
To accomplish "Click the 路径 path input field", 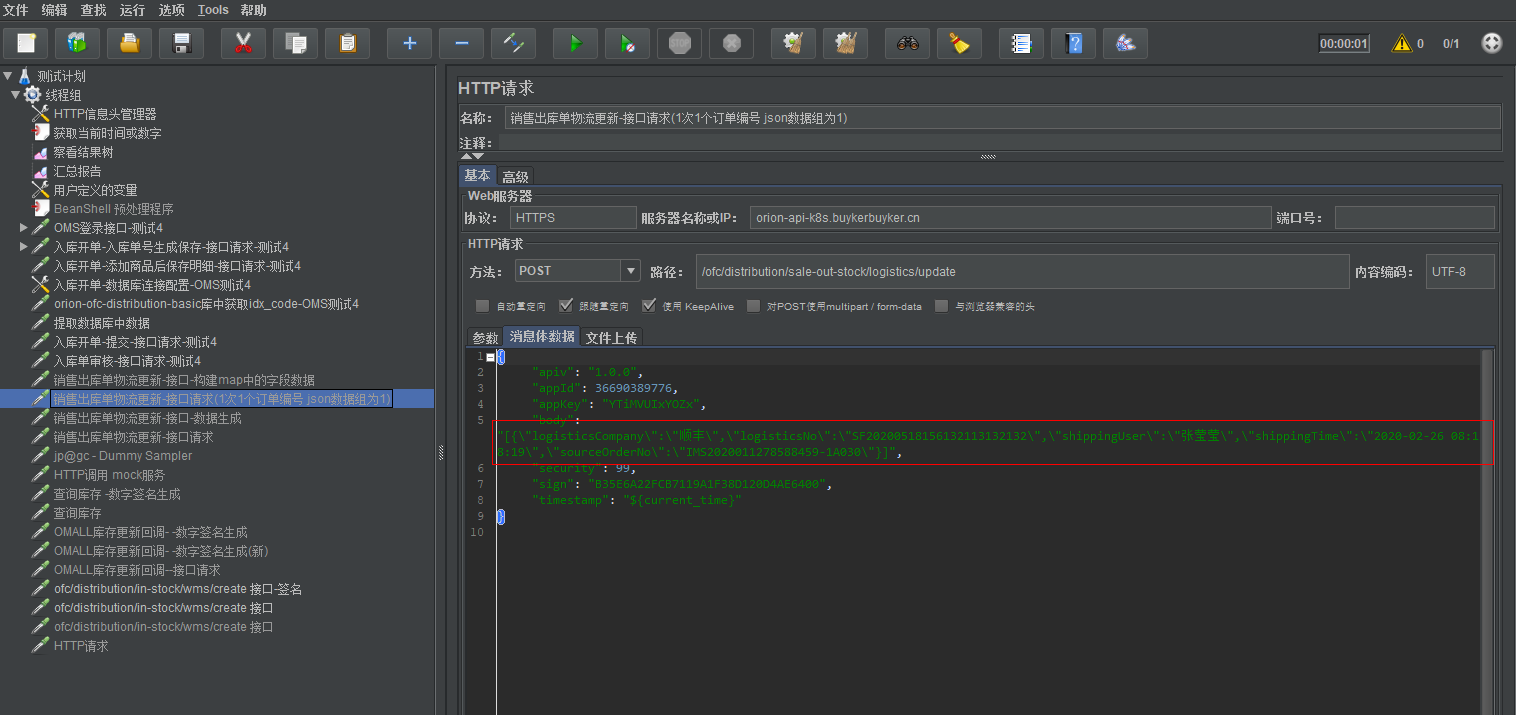I will click(1022, 271).
